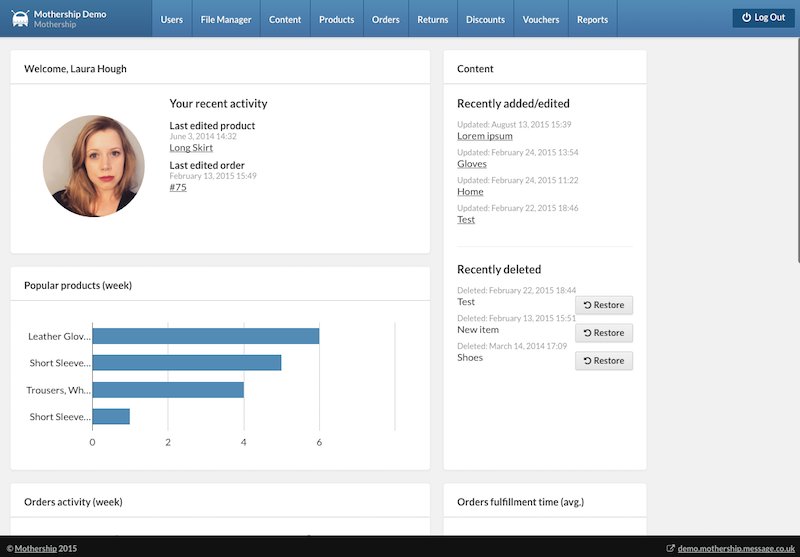This screenshot has height=557, width=800.
Task: Open the Gloves content link
Action: click(x=471, y=164)
